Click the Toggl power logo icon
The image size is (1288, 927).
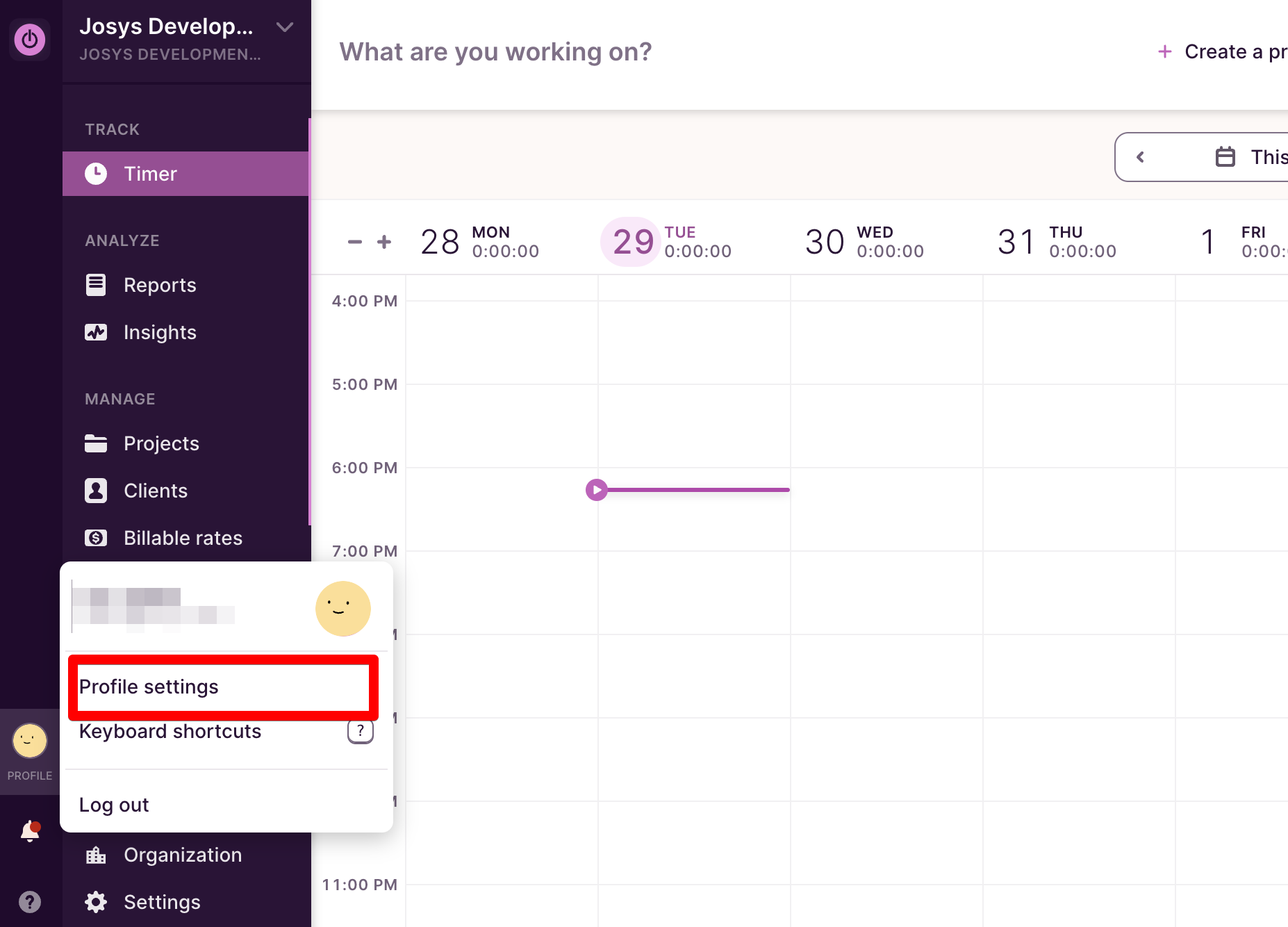tap(30, 40)
